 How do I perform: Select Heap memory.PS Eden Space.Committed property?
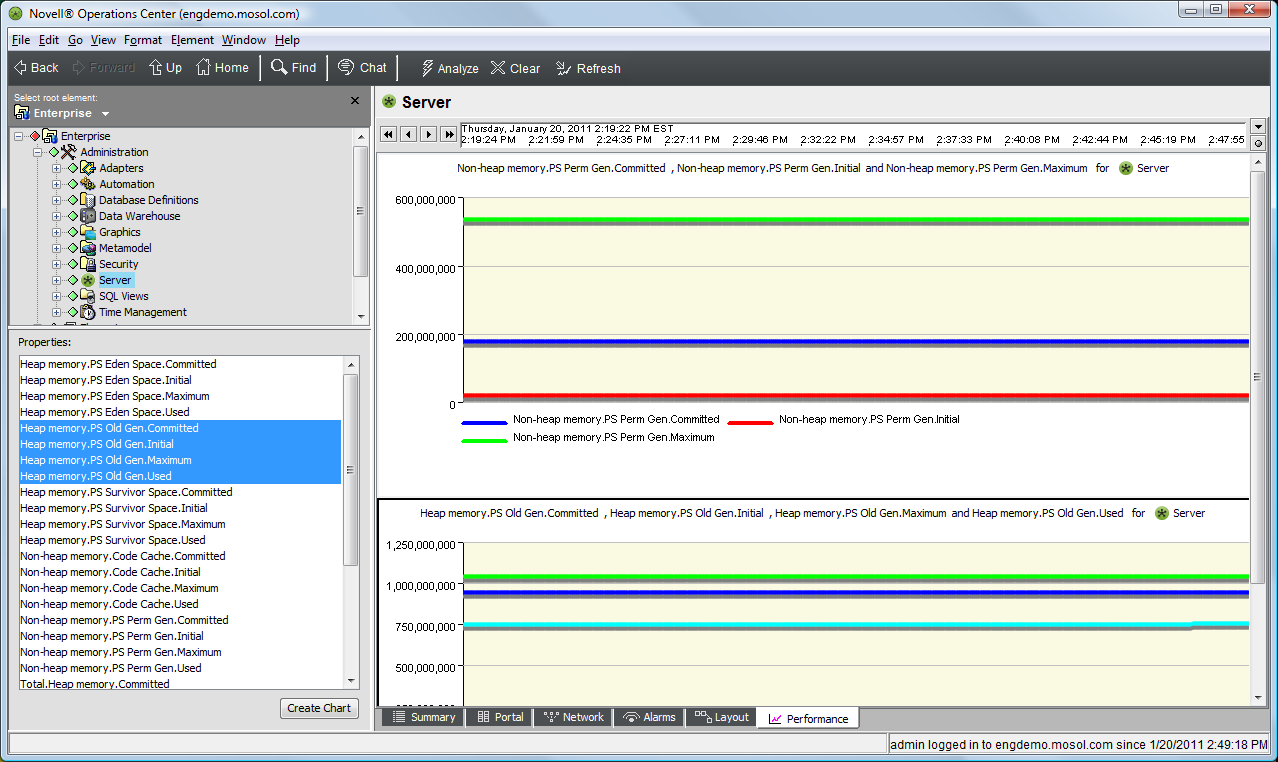point(180,364)
